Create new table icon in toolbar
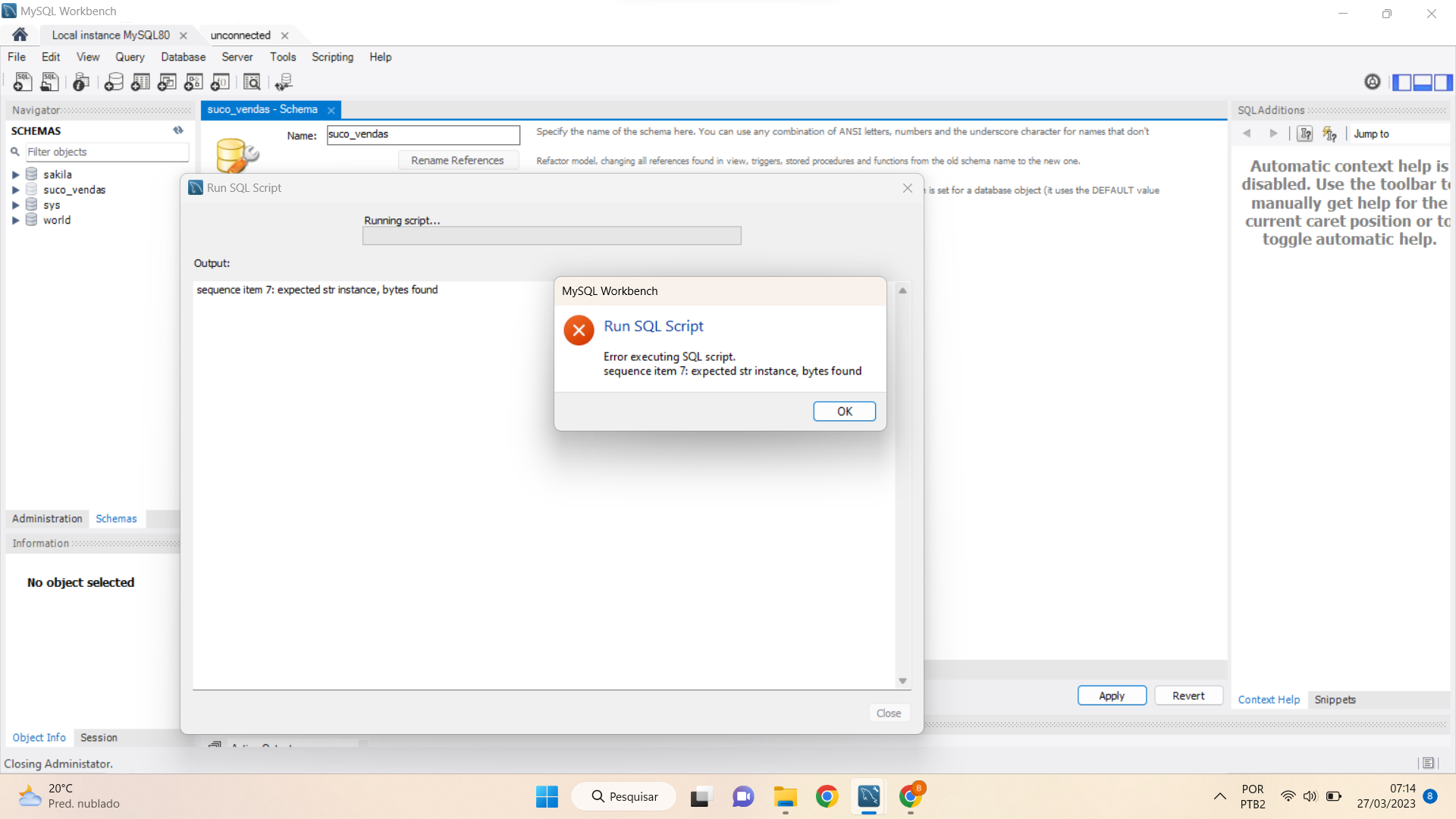This screenshot has height=819, width=1456. 140,82
